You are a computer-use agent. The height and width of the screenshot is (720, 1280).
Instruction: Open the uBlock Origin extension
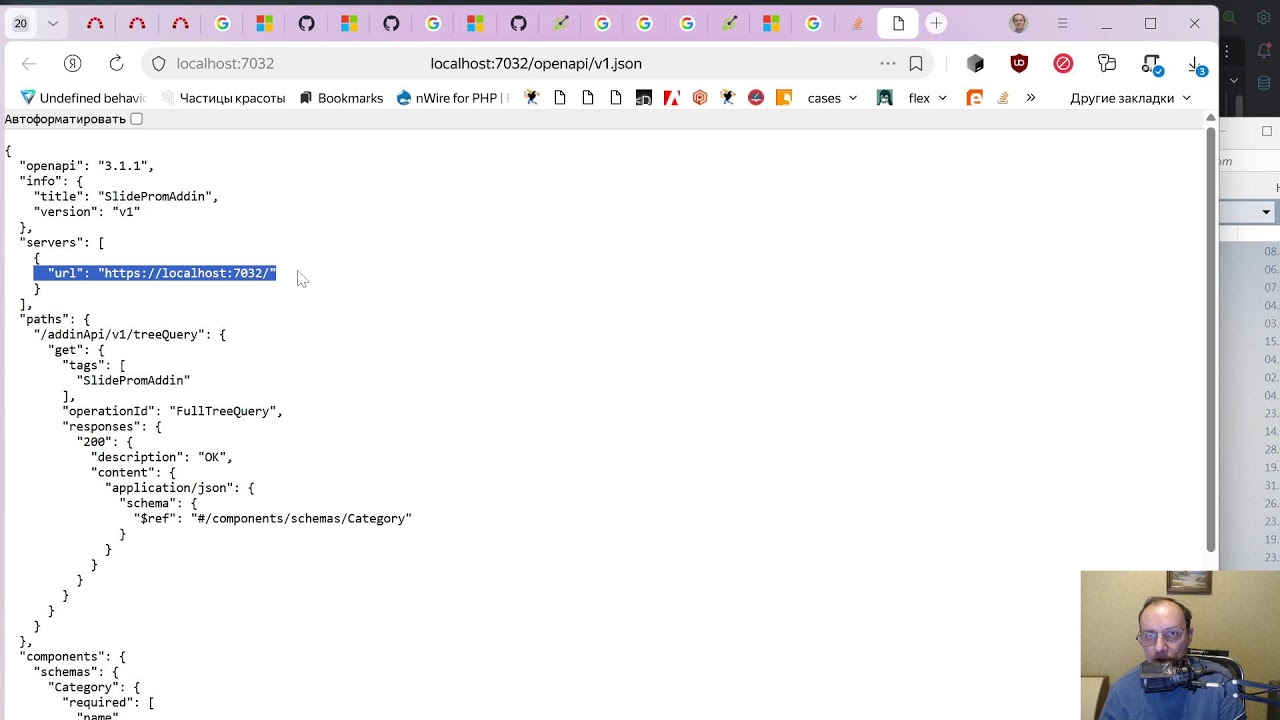coord(1019,63)
